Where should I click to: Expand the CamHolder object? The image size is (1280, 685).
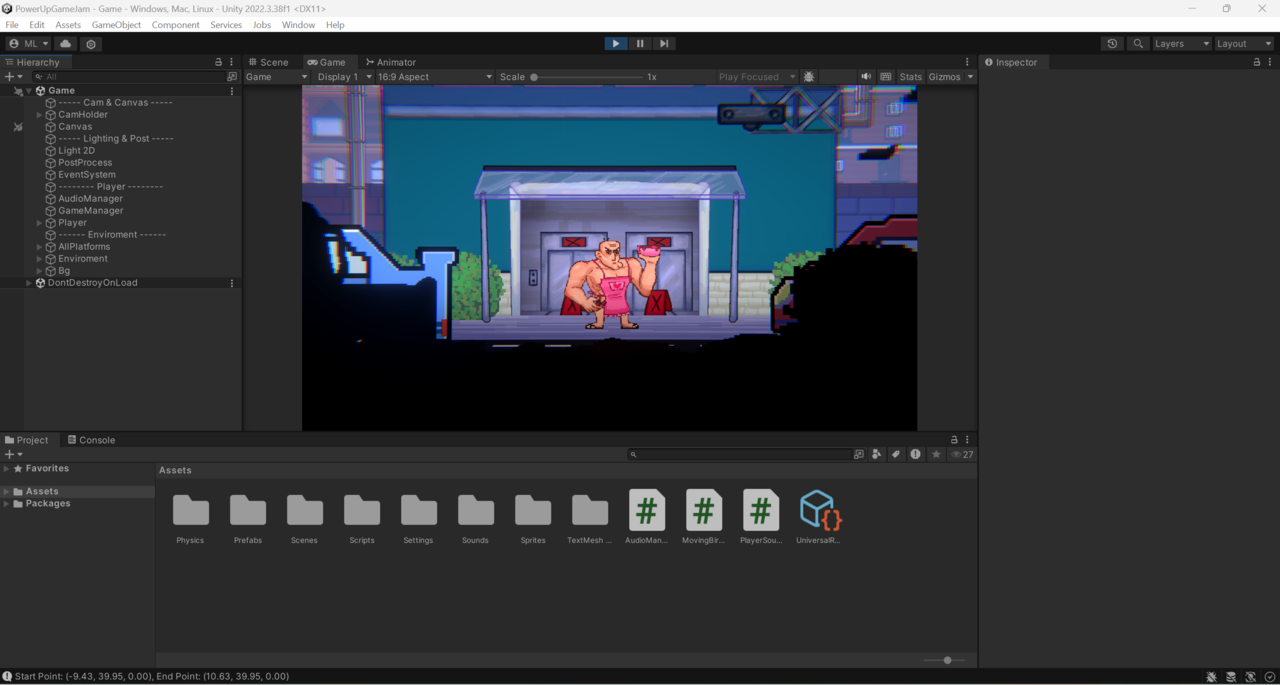[39, 115]
